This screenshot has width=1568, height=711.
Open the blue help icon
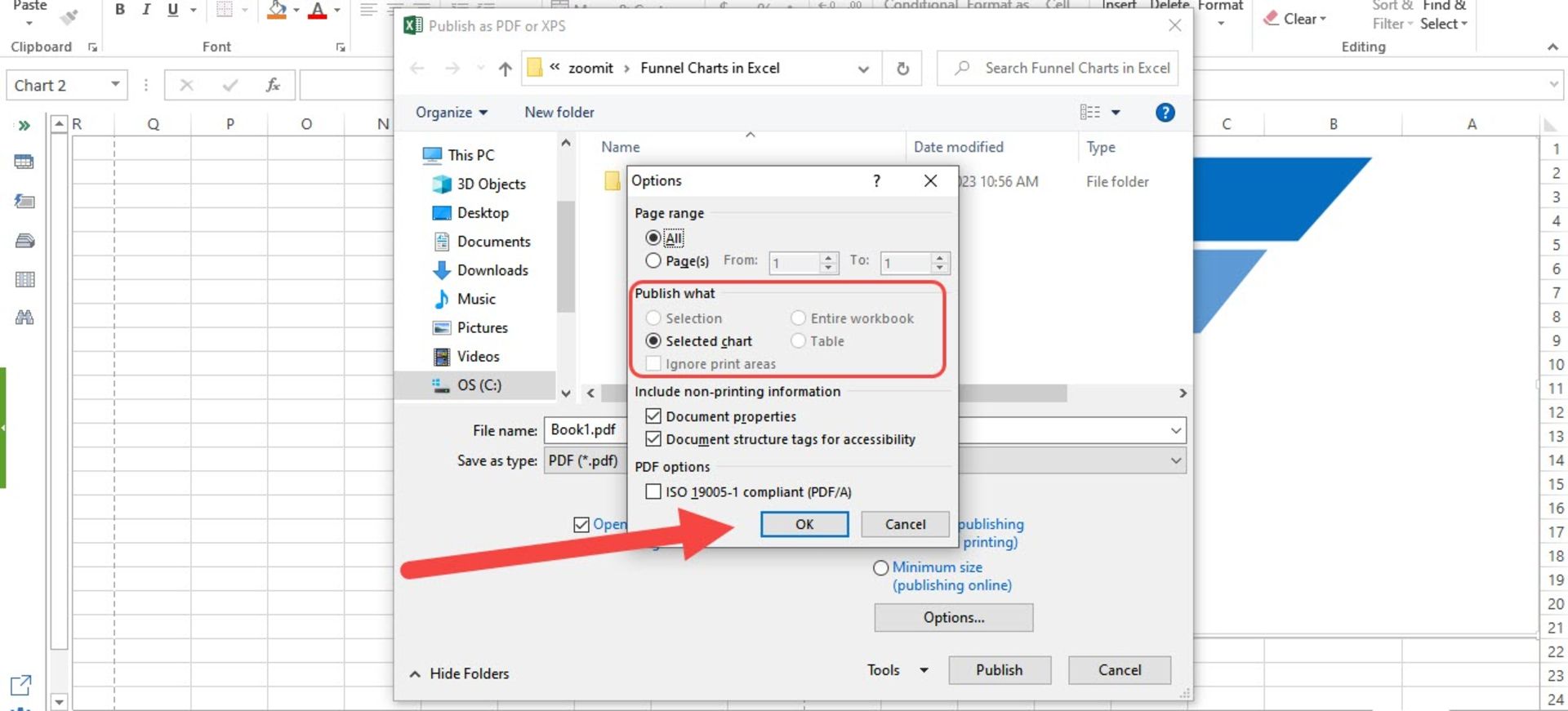(x=1165, y=113)
